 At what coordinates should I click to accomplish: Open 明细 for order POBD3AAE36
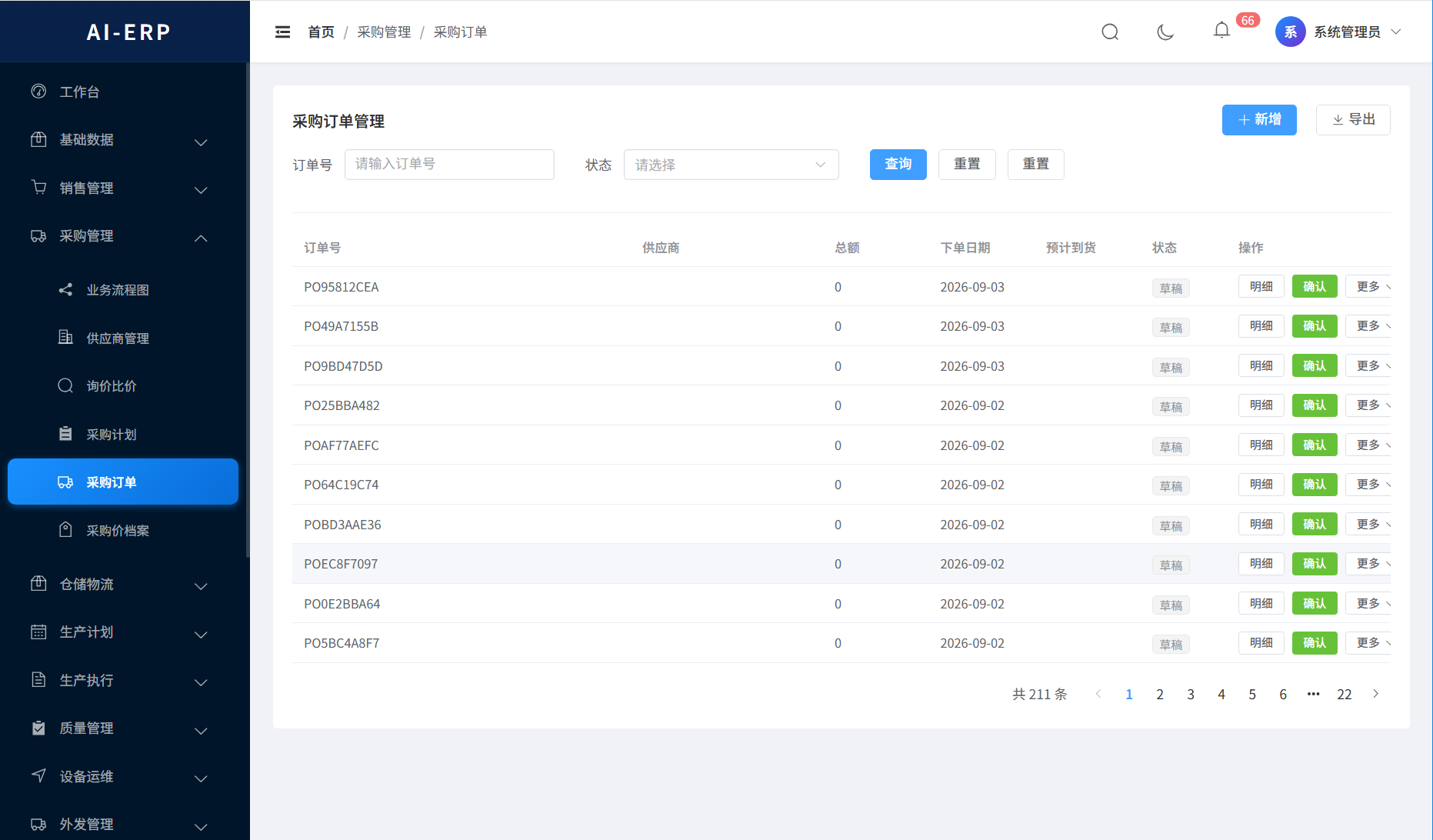point(1261,524)
